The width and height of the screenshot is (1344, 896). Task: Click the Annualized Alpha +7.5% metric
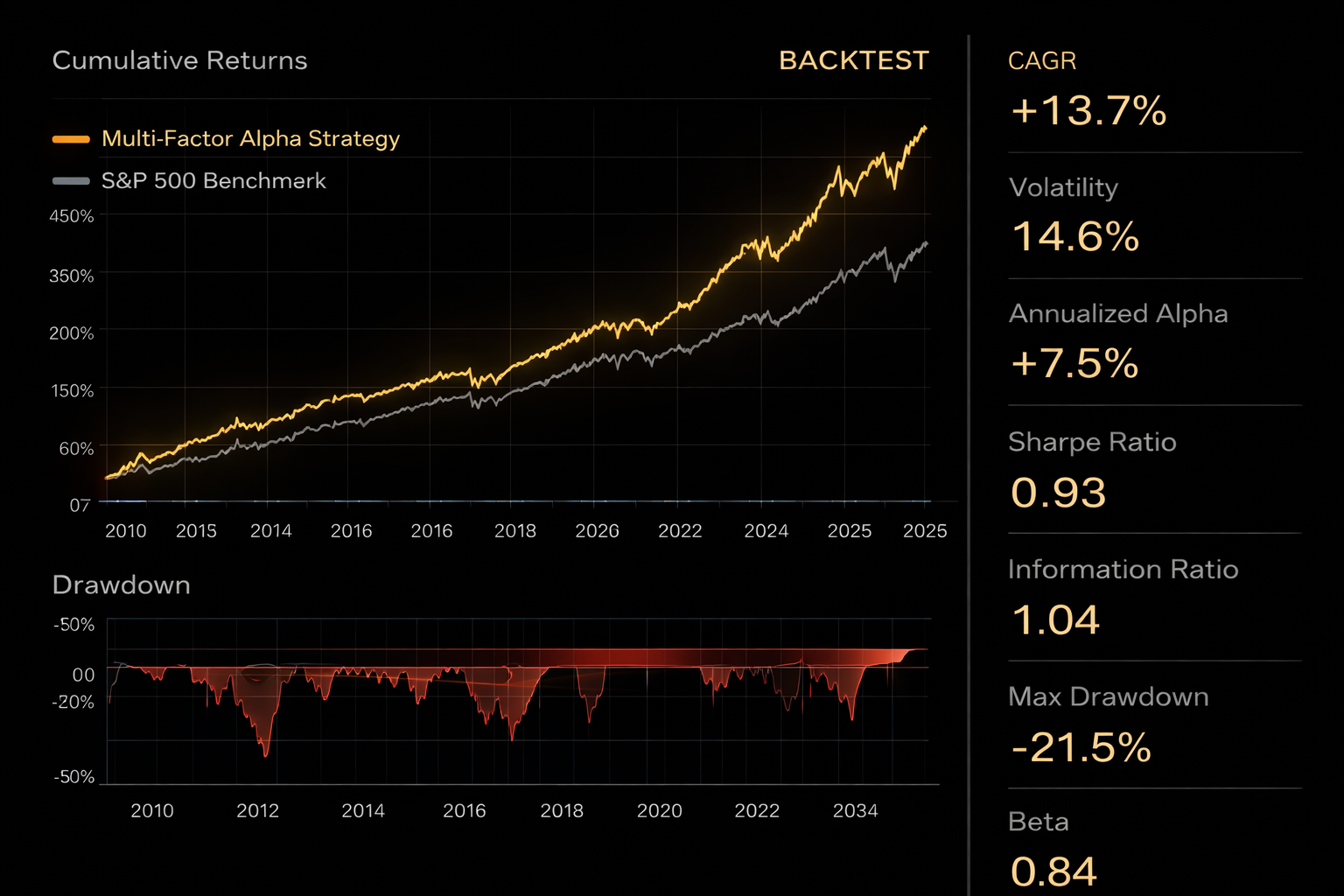coord(1074,362)
